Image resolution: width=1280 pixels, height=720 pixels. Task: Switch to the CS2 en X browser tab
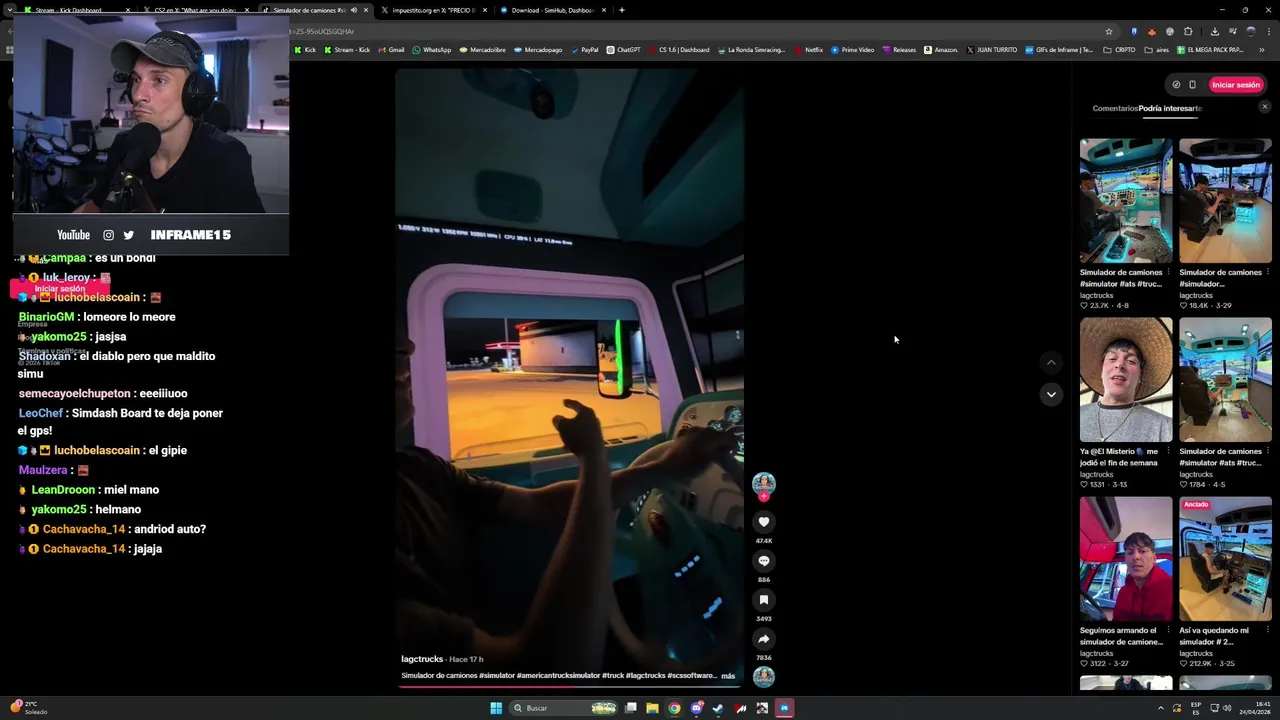(x=196, y=10)
